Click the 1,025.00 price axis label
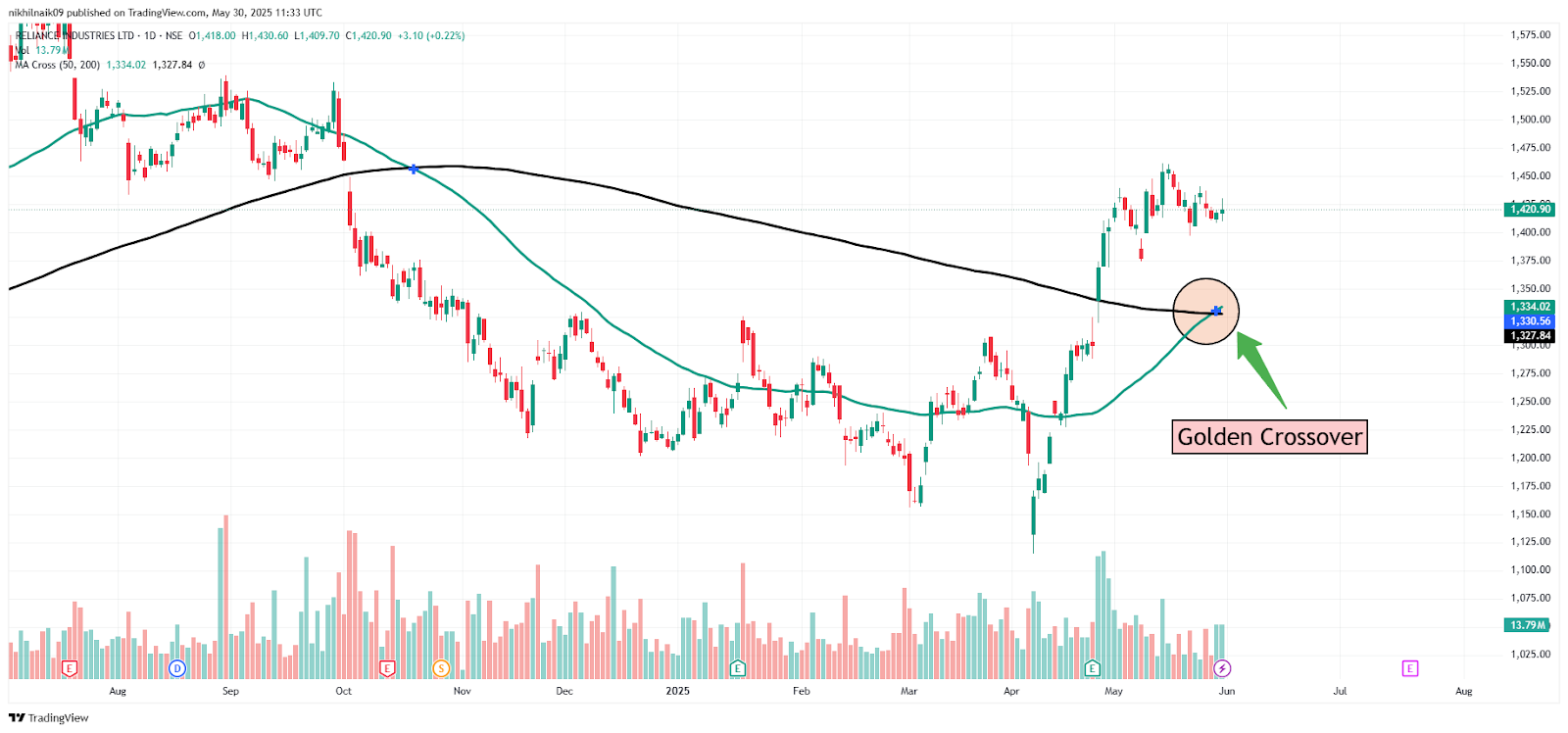1568x733 pixels. point(1531,655)
